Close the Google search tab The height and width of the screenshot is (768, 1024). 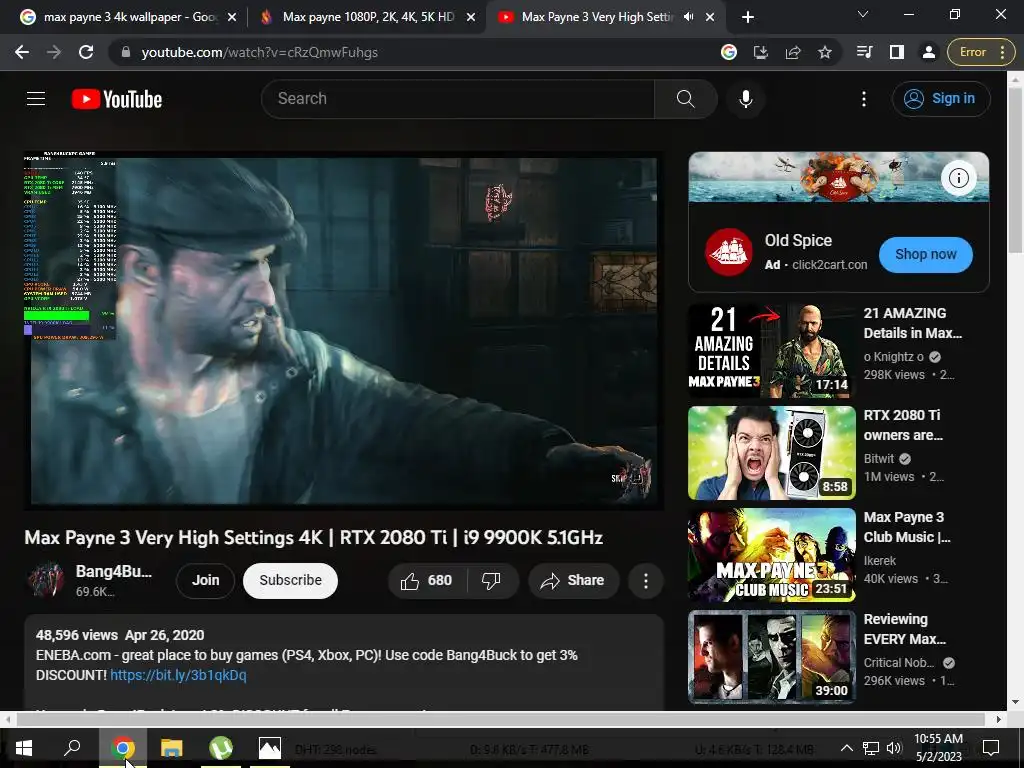tap(232, 17)
